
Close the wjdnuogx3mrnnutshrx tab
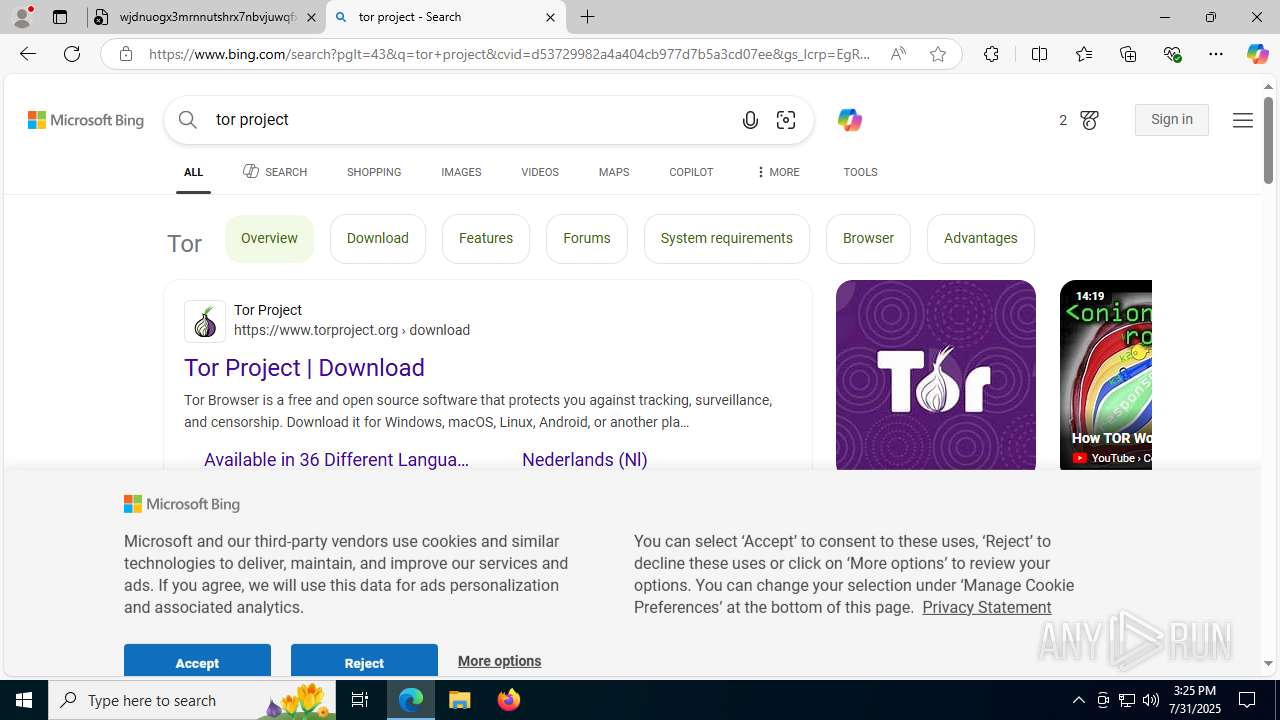coord(311,17)
